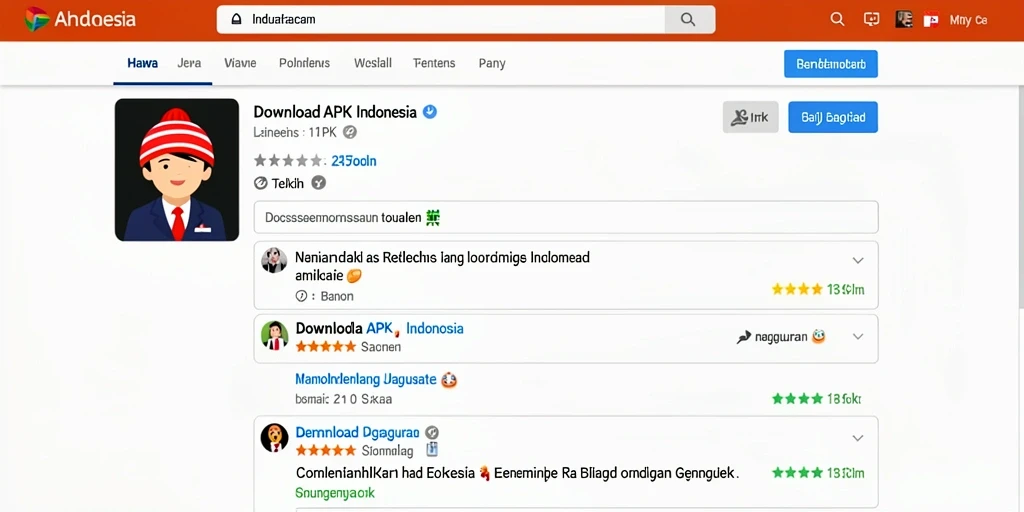Open the Demnload Dgaguran link

357,432
